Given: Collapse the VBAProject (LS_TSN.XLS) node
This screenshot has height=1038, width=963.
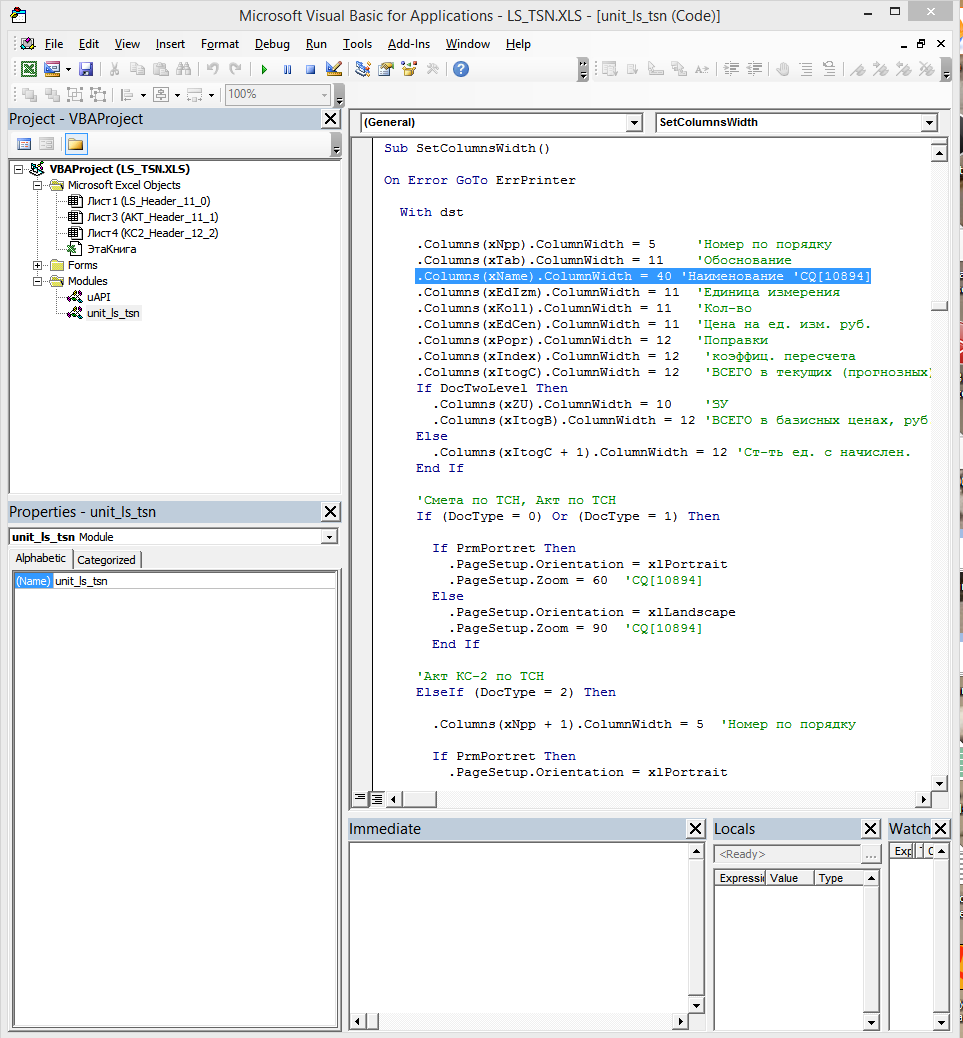Looking at the screenshot, I should [19, 169].
